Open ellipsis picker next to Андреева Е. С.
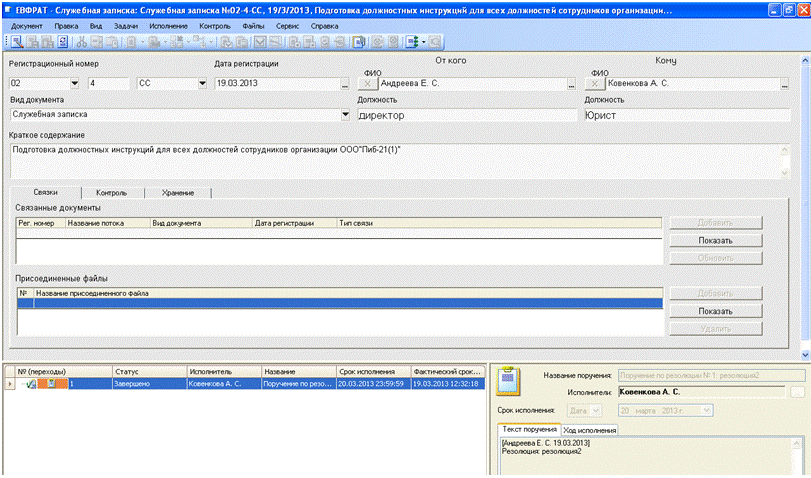This screenshot has height=478, width=811. click(571, 84)
